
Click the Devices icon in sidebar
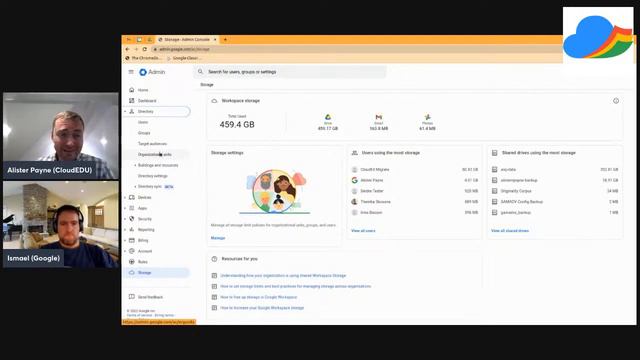[131, 197]
